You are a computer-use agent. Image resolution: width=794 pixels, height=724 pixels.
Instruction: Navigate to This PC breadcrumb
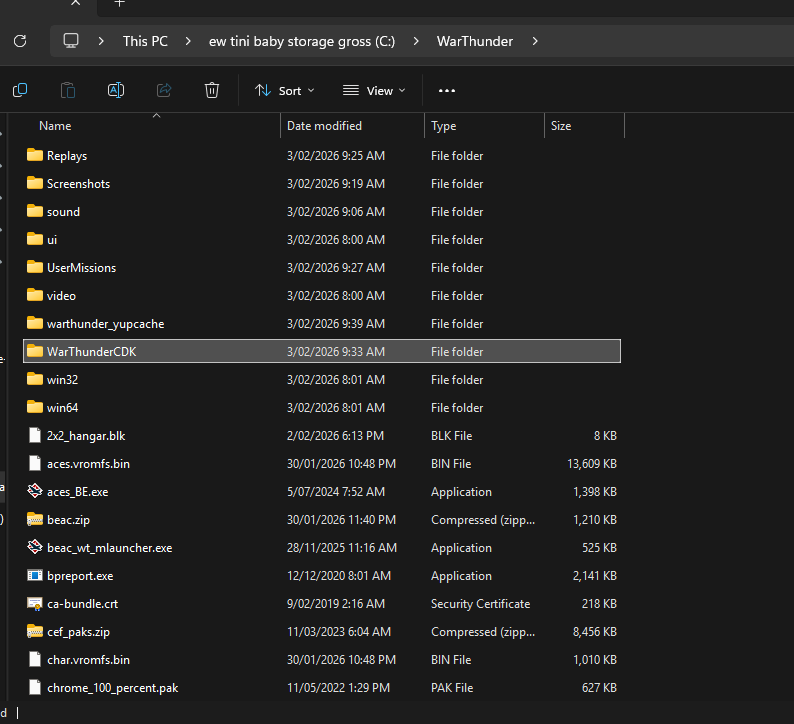tap(145, 41)
